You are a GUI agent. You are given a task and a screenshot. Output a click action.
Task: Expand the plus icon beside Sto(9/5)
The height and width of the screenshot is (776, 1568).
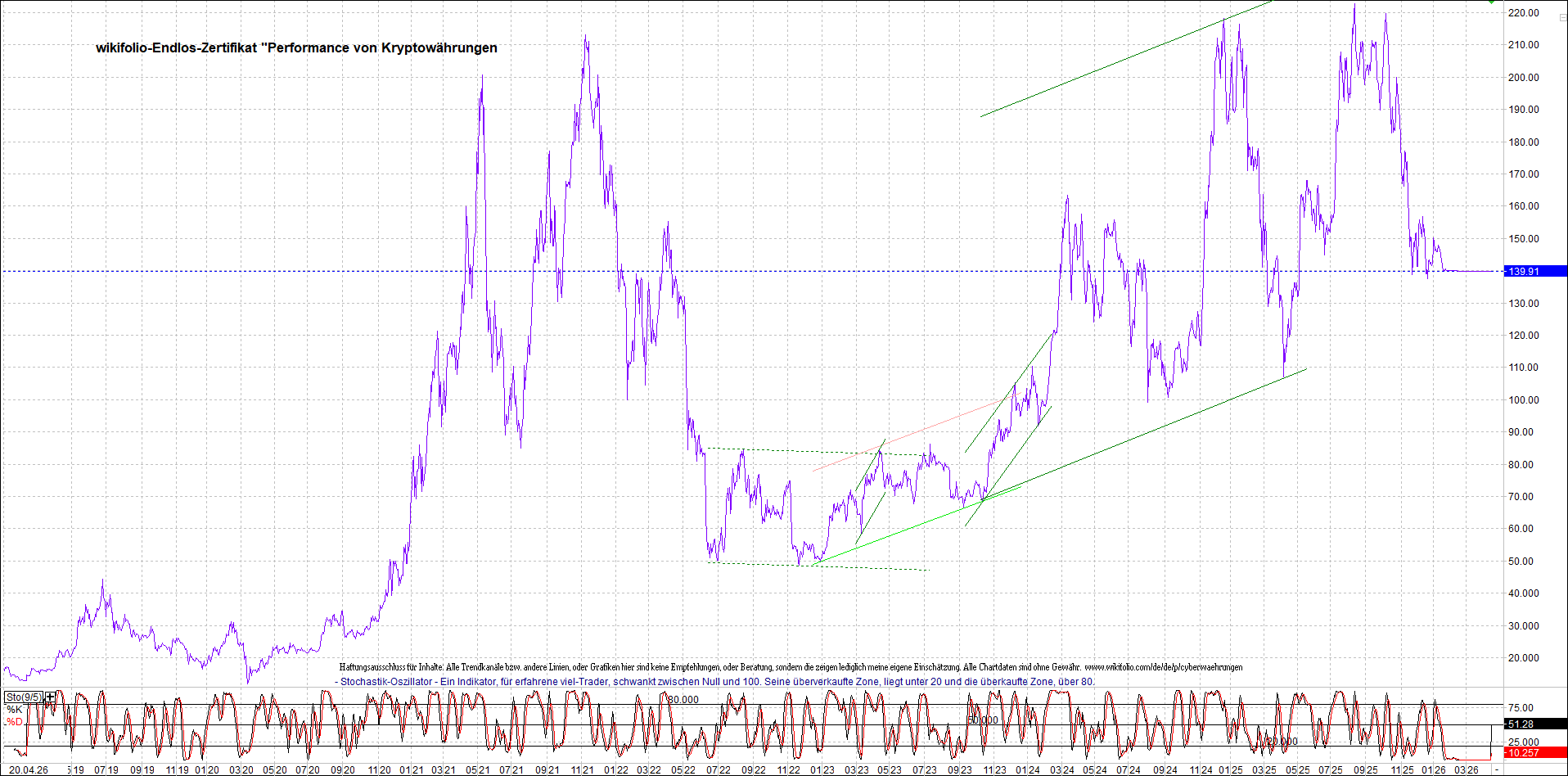point(51,697)
